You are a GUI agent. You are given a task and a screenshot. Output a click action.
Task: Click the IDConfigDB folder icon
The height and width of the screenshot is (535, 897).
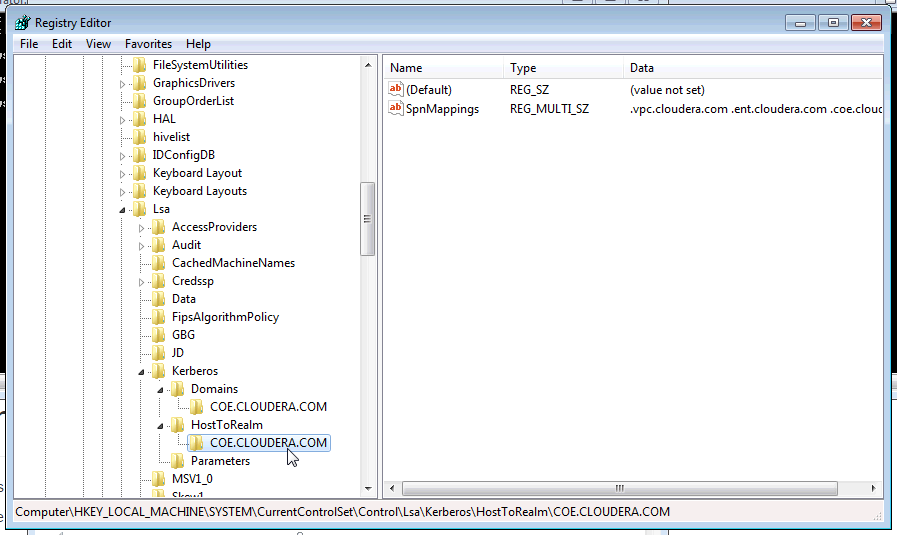[140, 155]
